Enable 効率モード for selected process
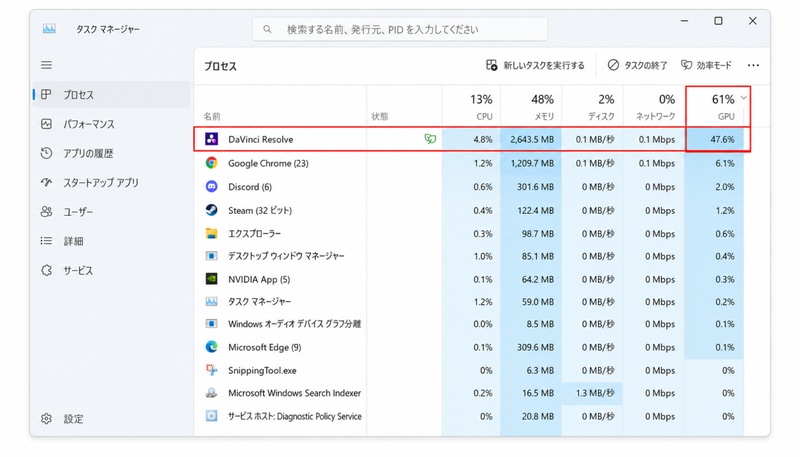 pyautogui.click(x=706, y=65)
